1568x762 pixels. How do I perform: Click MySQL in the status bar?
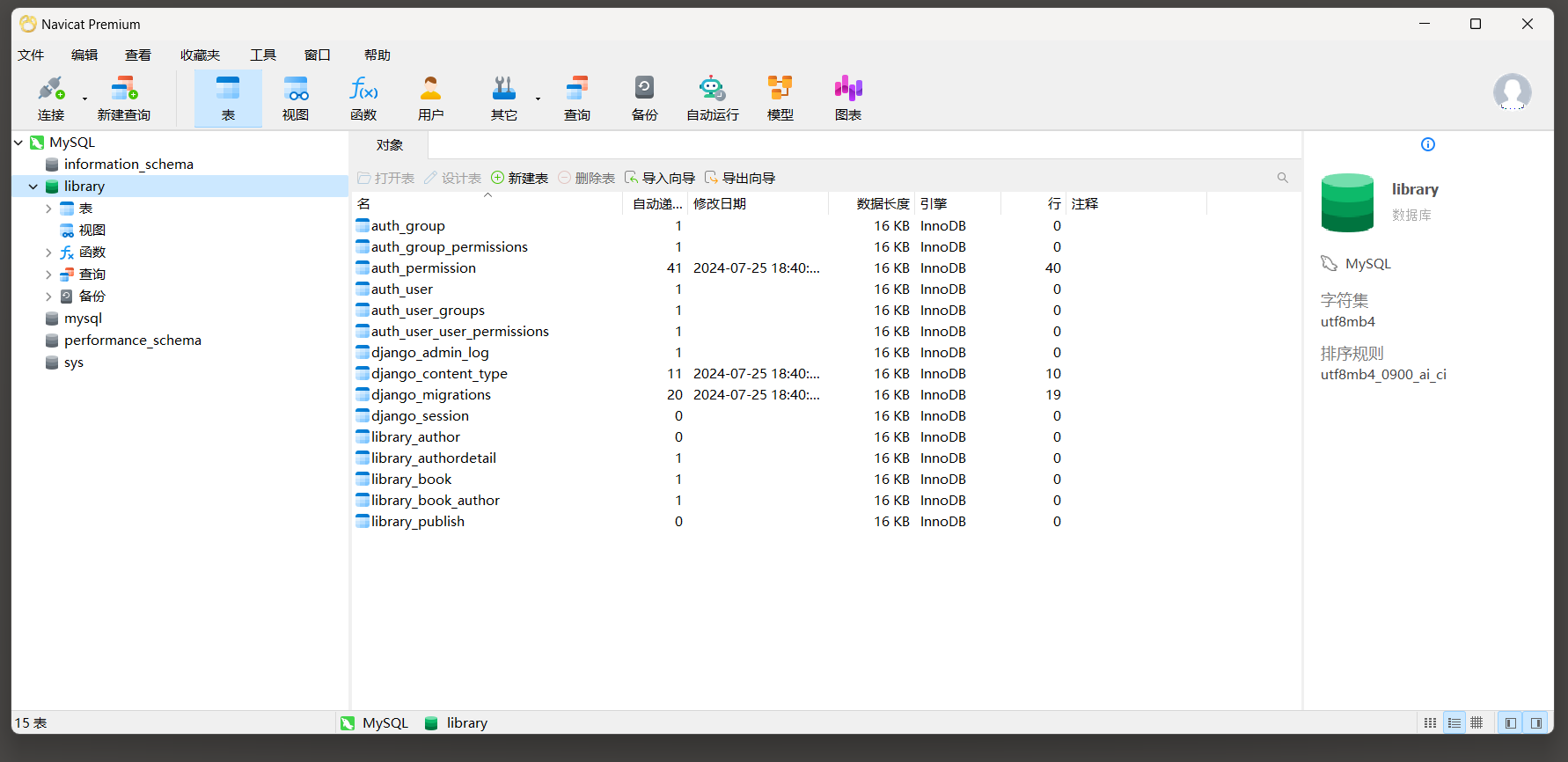[x=375, y=722]
